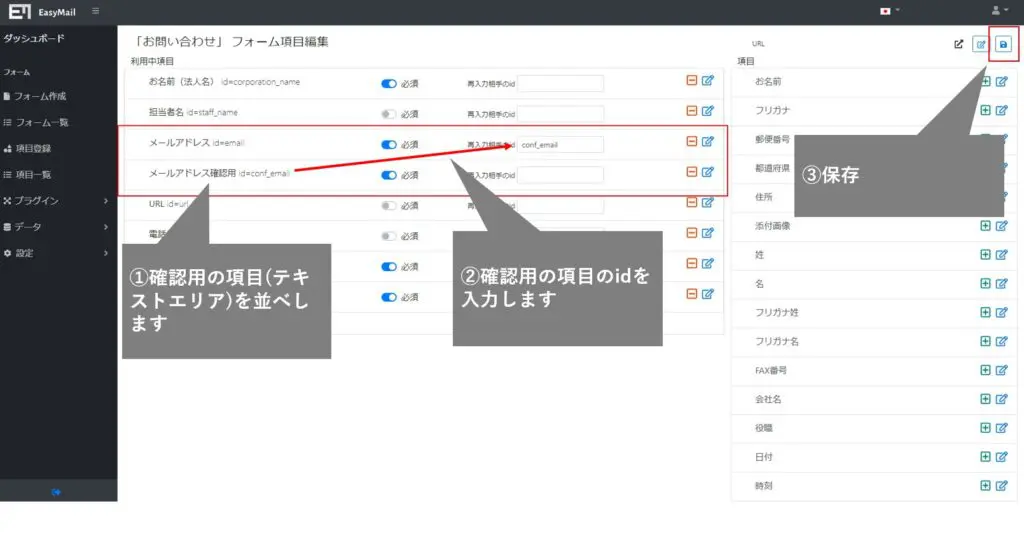Edit the フリガナ item
The width and height of the screenshot is (1024, 534).
click(1002, 110)
